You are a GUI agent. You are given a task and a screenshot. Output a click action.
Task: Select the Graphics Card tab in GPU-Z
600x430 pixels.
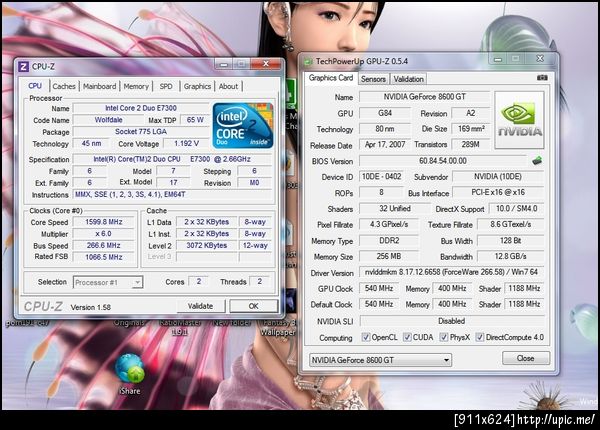331,78
